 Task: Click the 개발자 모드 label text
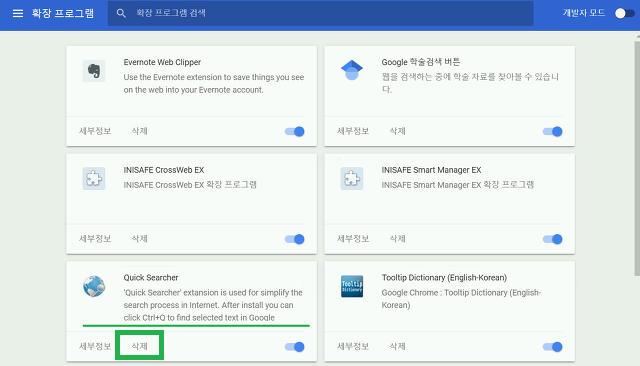point(584,13)
